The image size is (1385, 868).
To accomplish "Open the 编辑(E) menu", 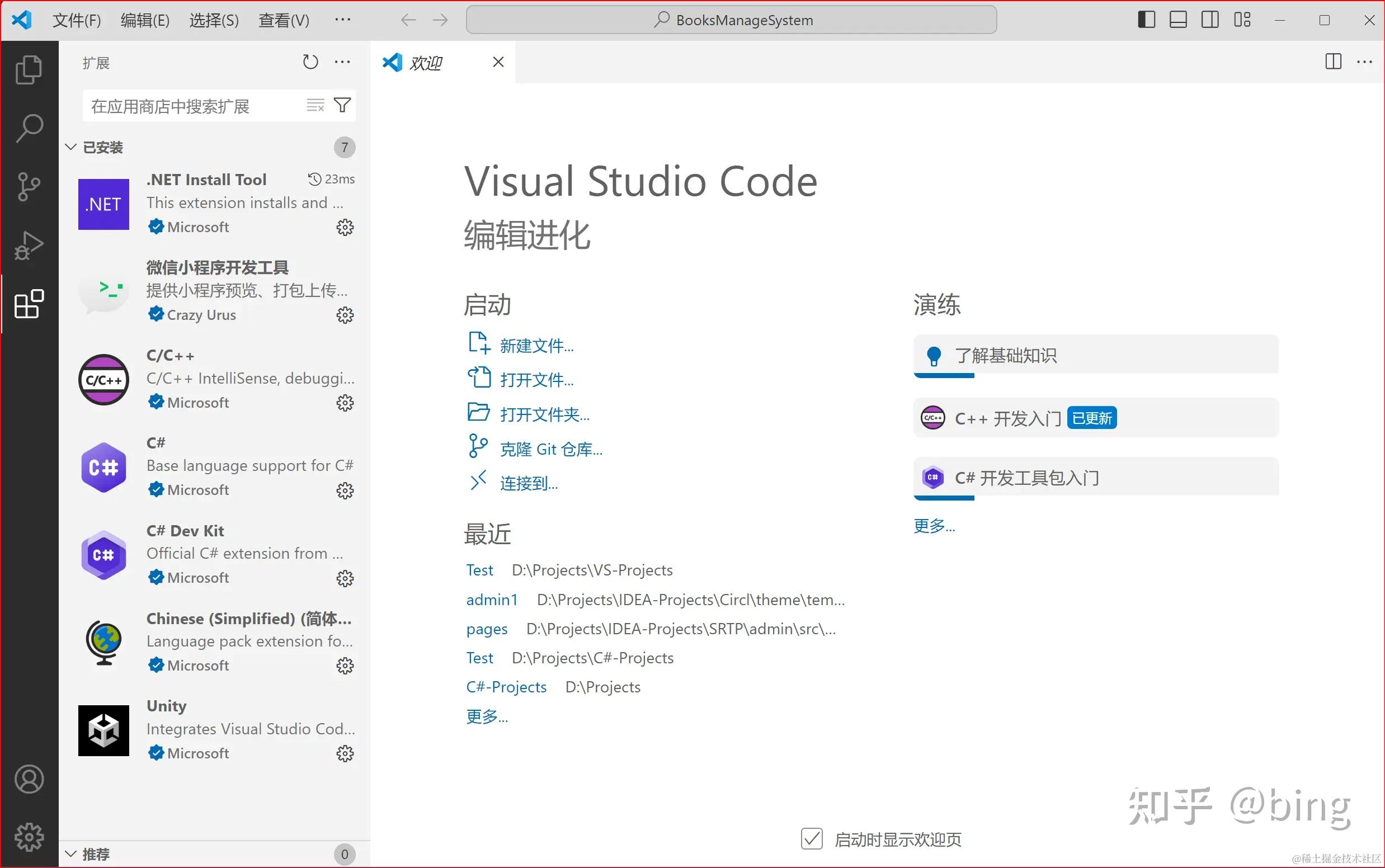I will 145,21.
